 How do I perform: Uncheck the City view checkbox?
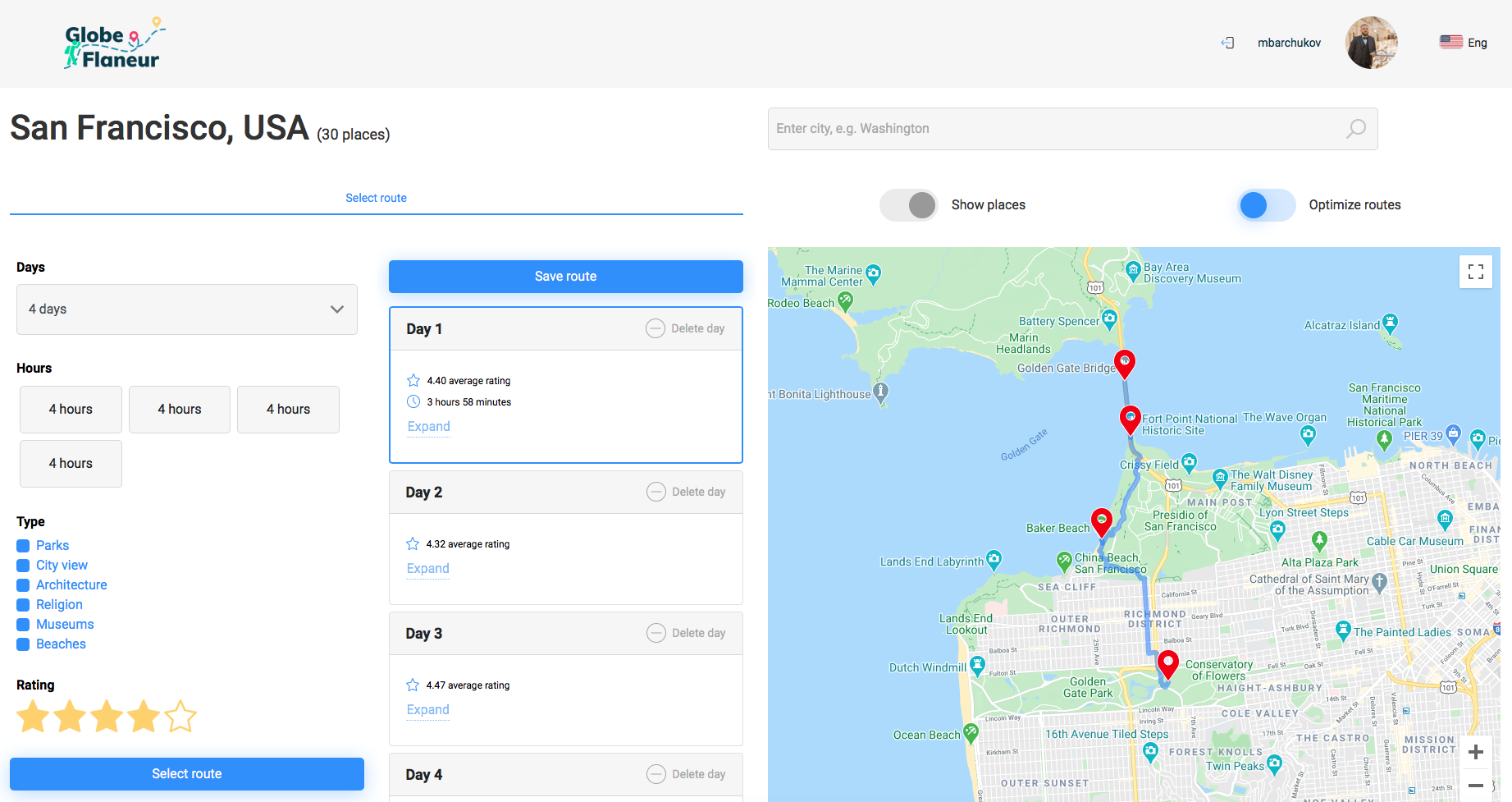point(23,566)
